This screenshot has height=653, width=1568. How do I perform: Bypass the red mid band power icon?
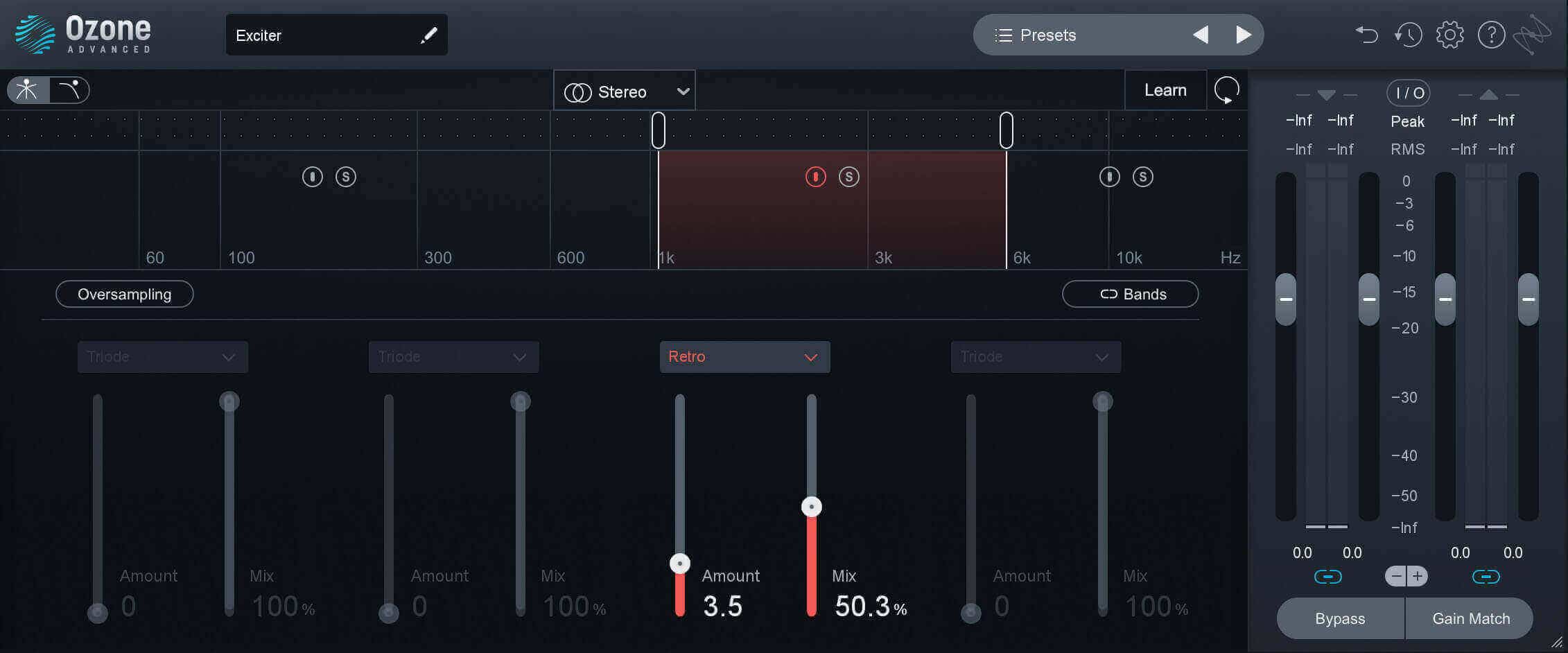(x=816, y=177)
